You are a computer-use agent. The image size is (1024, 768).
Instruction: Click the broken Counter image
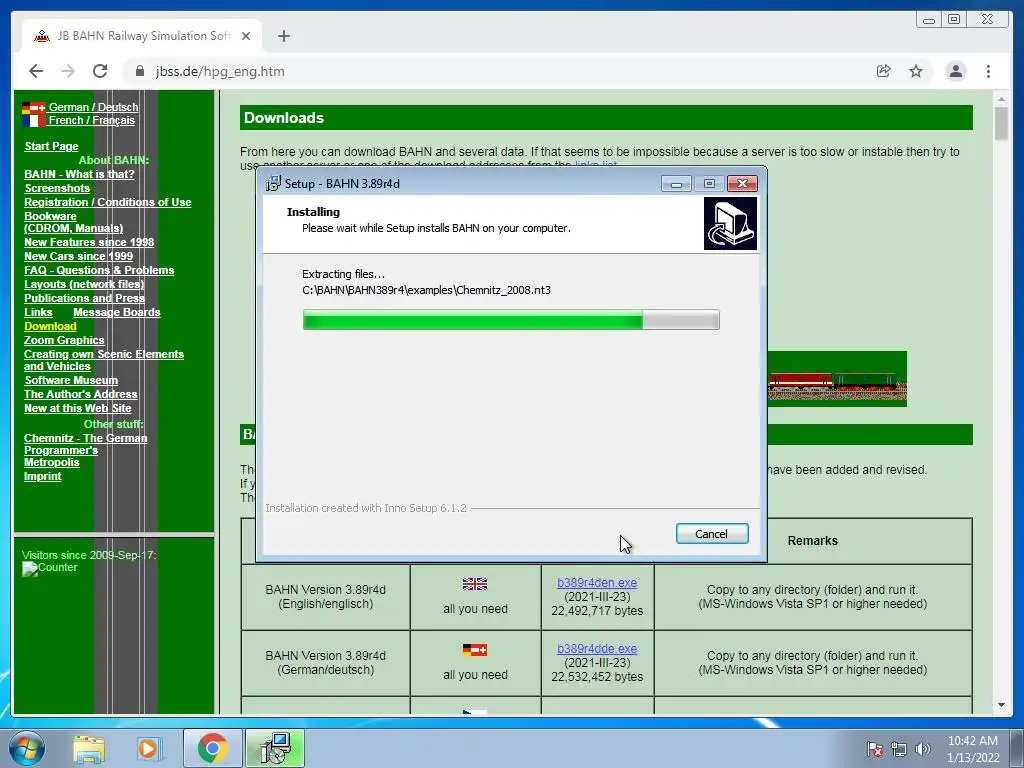tap(50, 568)
